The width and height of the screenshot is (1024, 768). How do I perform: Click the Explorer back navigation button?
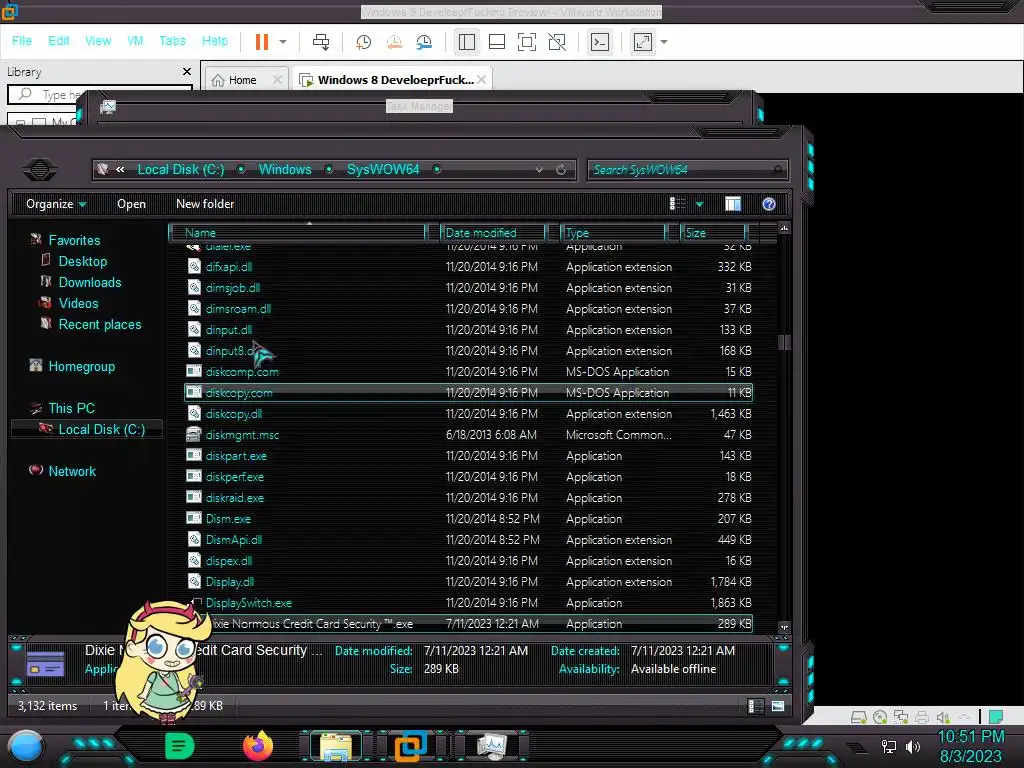[40, 170]
